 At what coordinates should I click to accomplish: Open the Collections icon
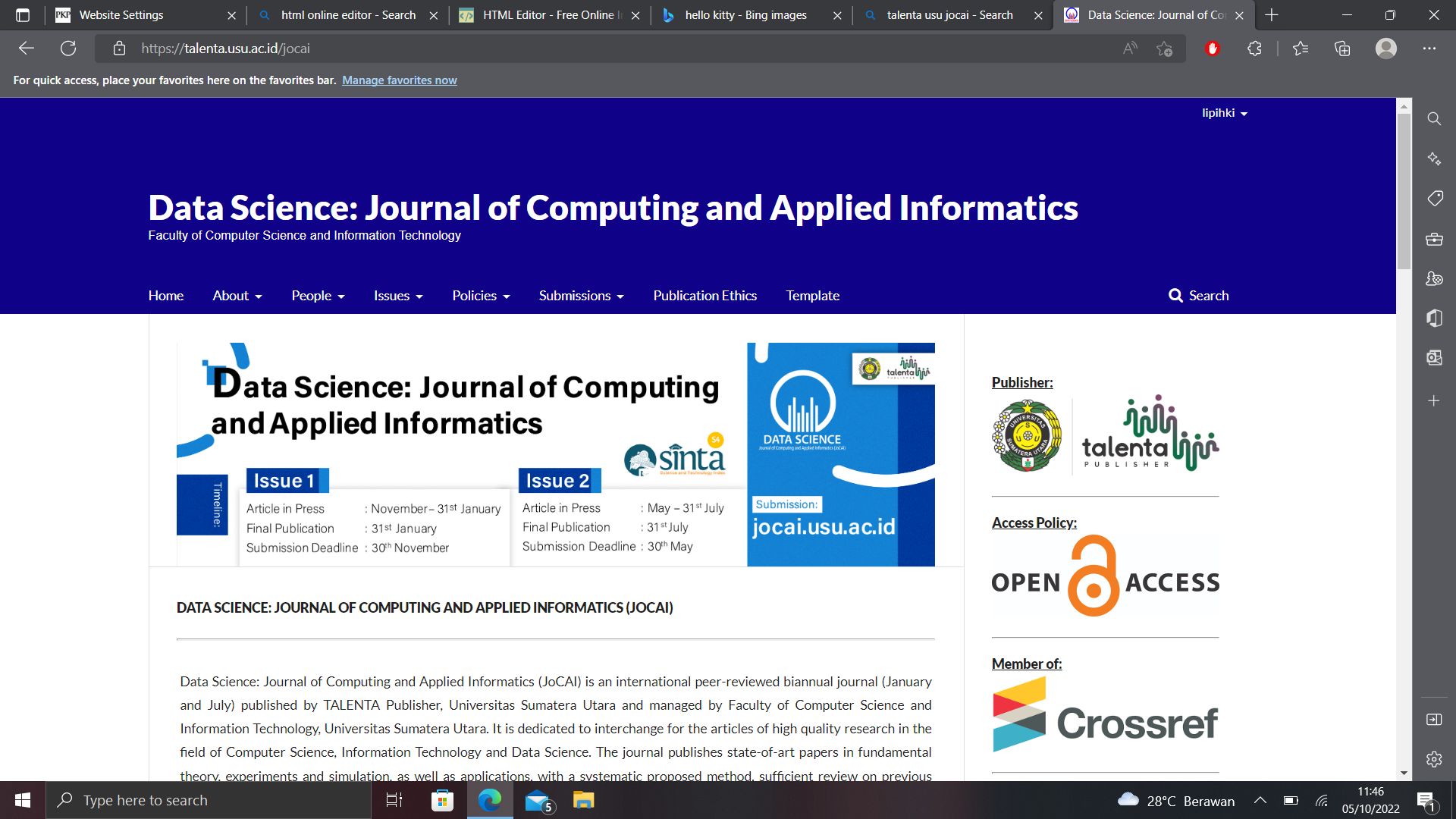tap(1342, 49)
